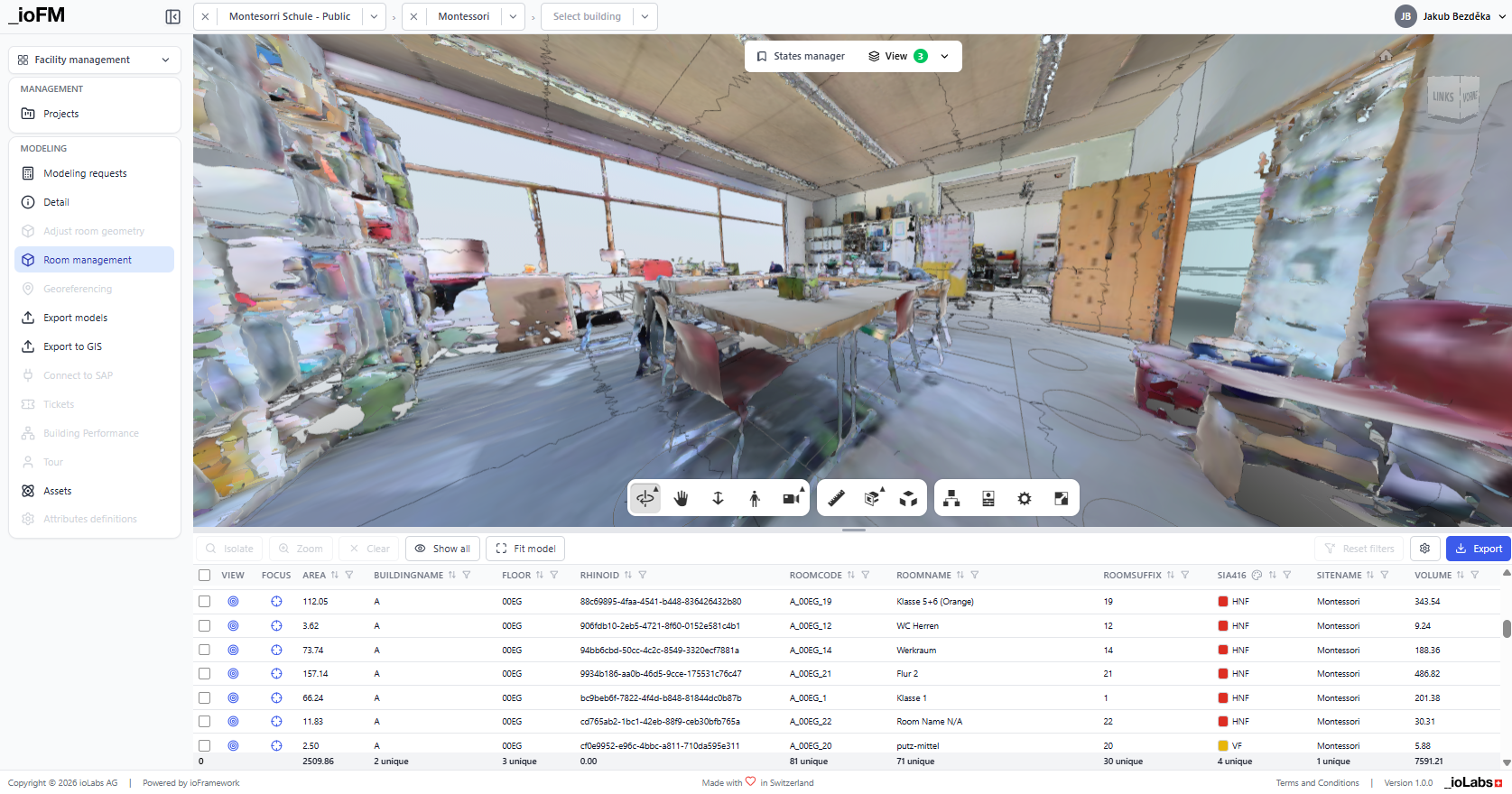Toggle fullscreen viewer icon
The image size is (1512, 794).
tap(1062, 498)
